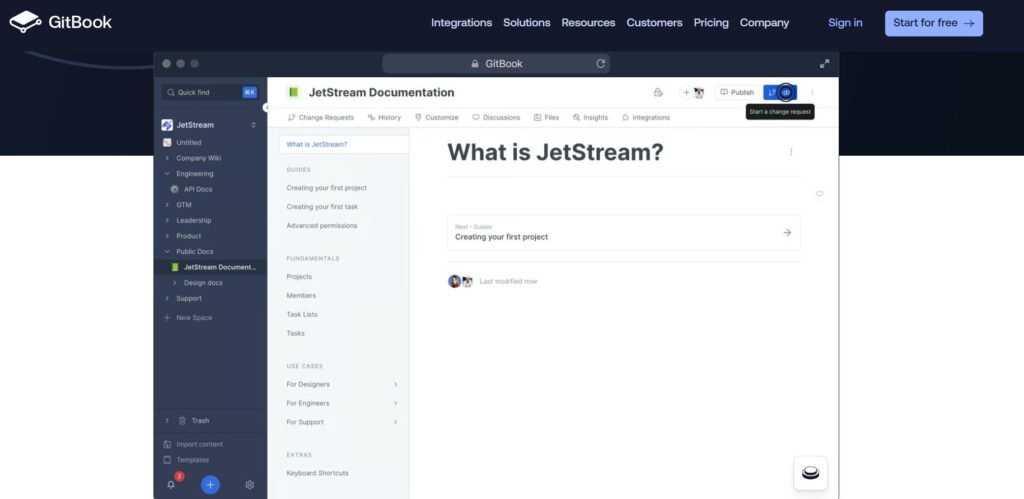Expand the Design docs collection

coord(174,283)
